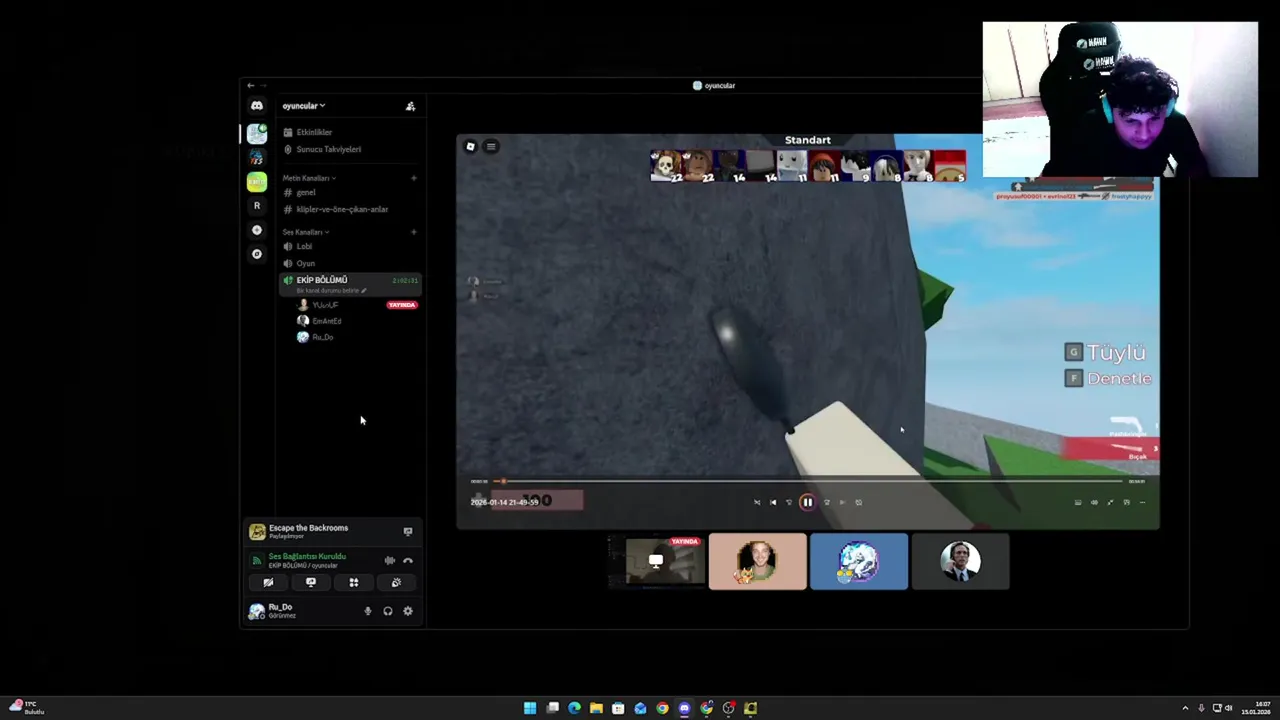
Task: Open the soundboard
Action: click(396, 582)
